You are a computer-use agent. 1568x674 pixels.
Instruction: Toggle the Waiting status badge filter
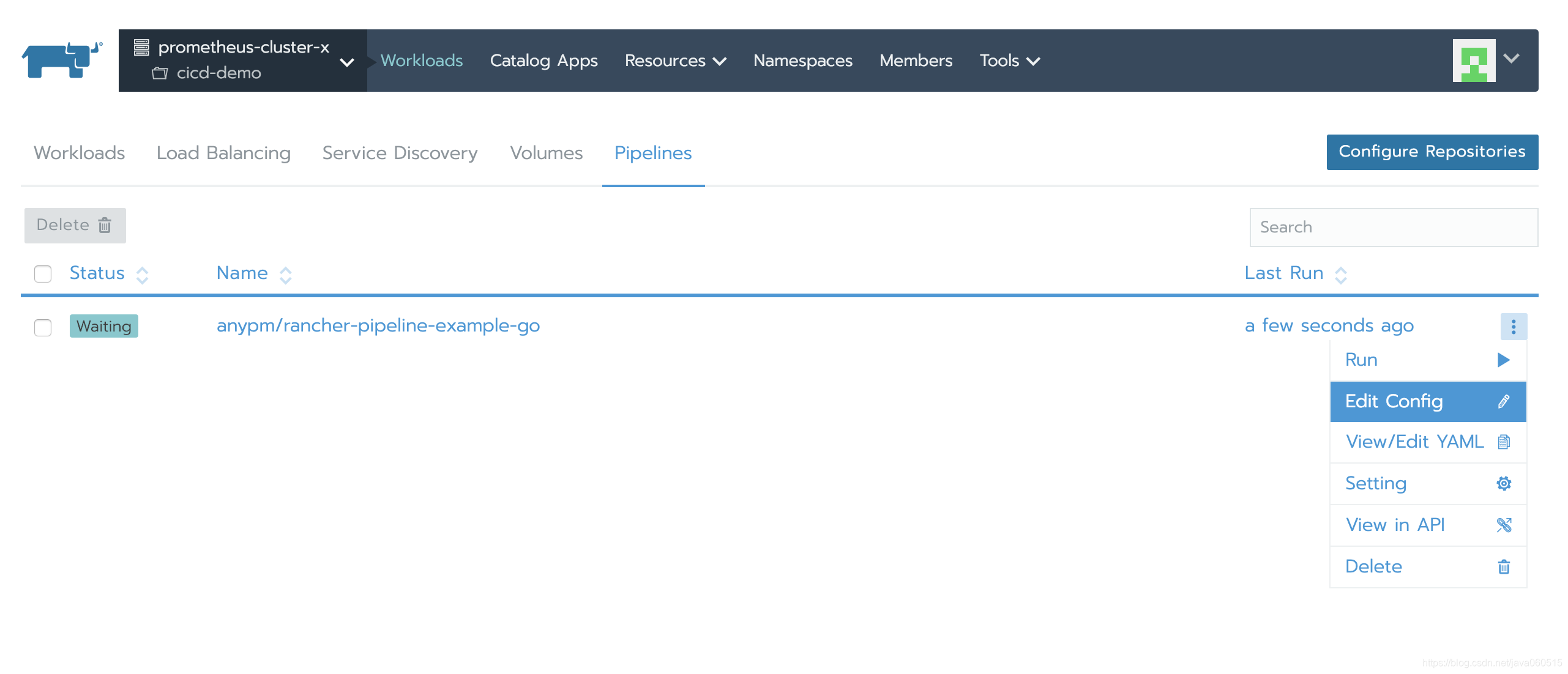(103, 325)
